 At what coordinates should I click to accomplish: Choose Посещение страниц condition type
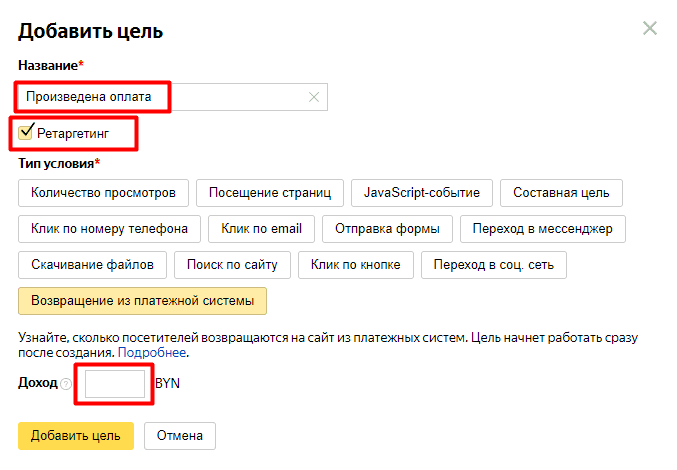tap(270, 192)
